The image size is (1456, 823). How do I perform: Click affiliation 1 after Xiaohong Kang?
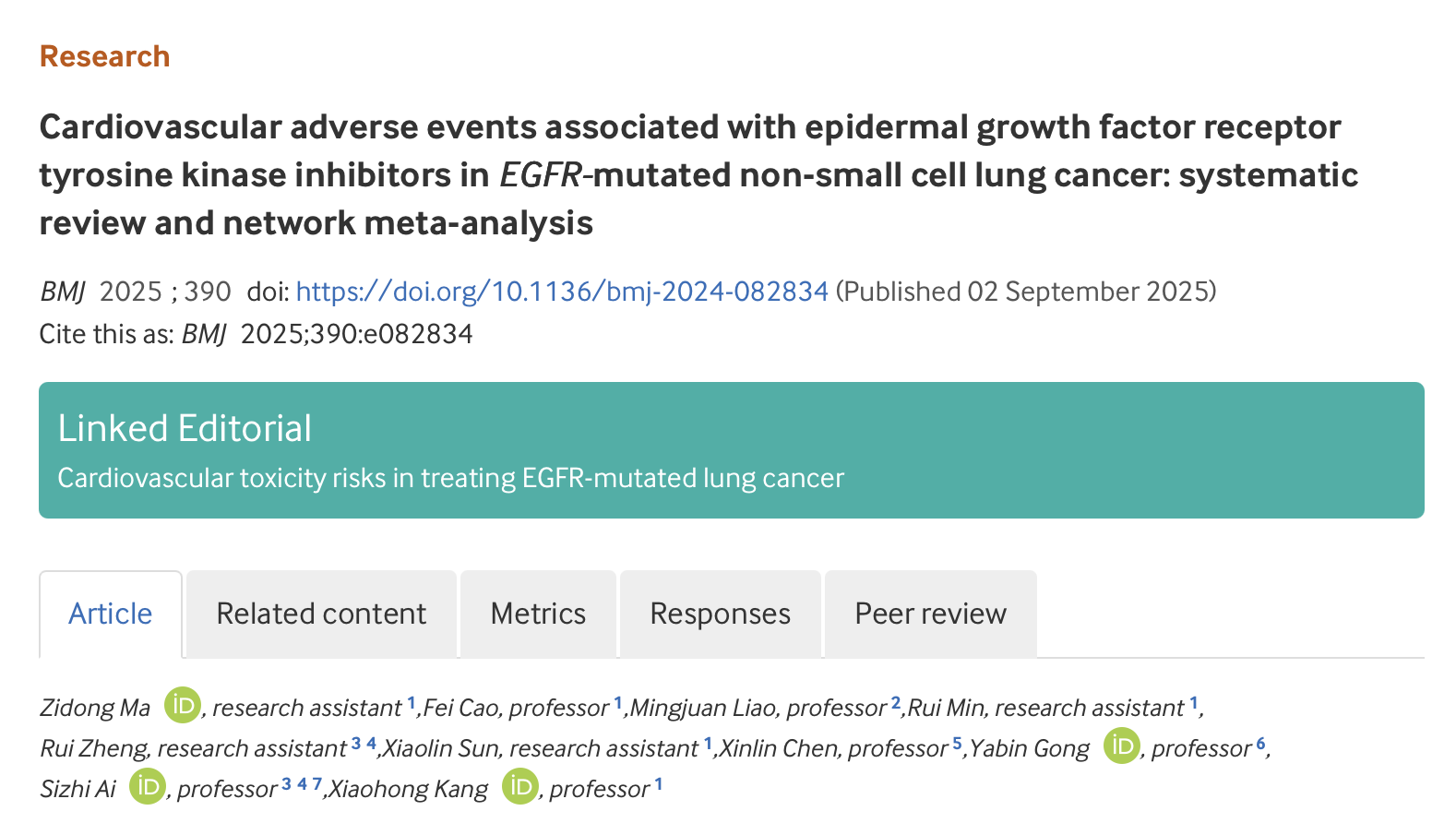coord(659,783)
